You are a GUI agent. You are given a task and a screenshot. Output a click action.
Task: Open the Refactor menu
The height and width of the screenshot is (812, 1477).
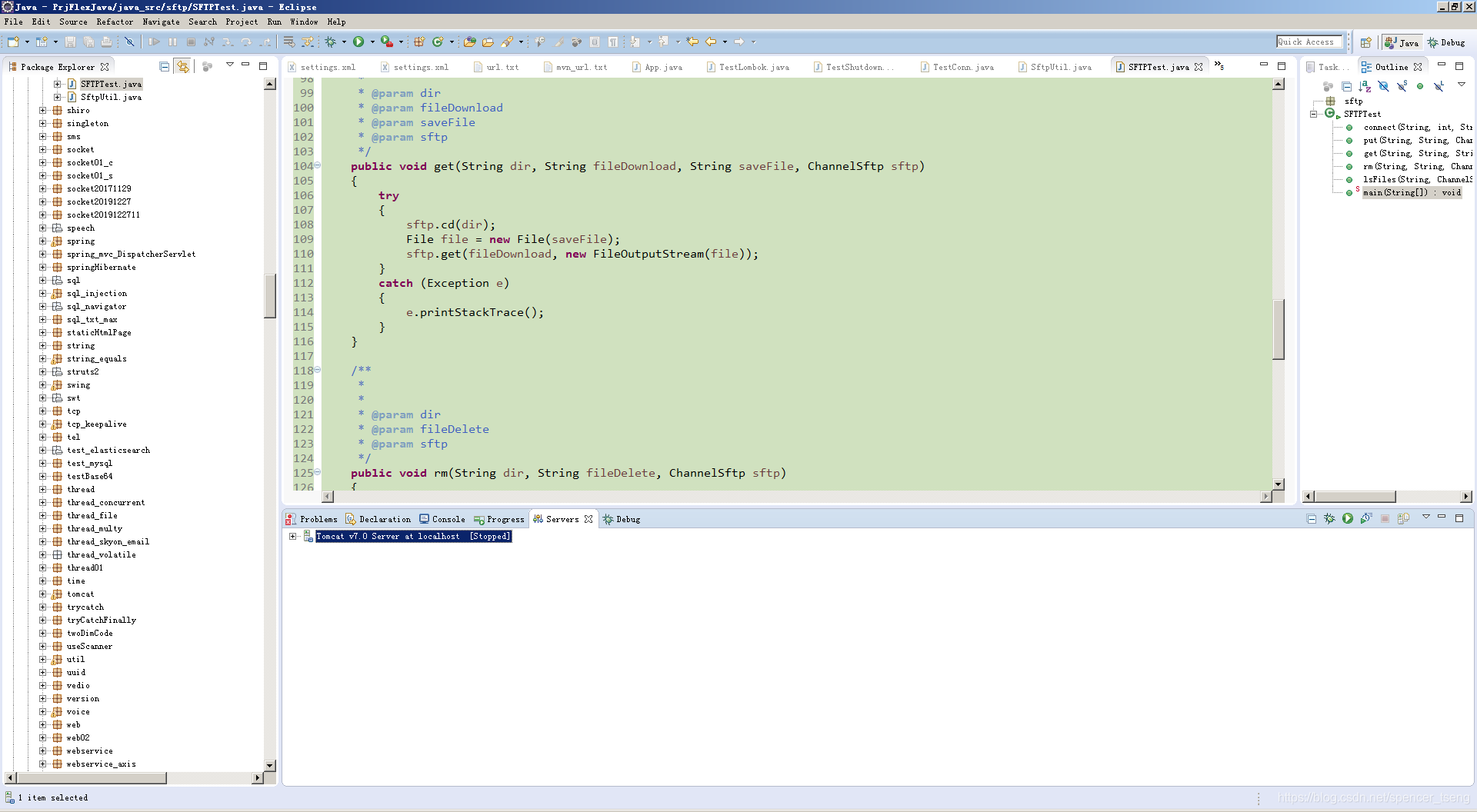115,22
